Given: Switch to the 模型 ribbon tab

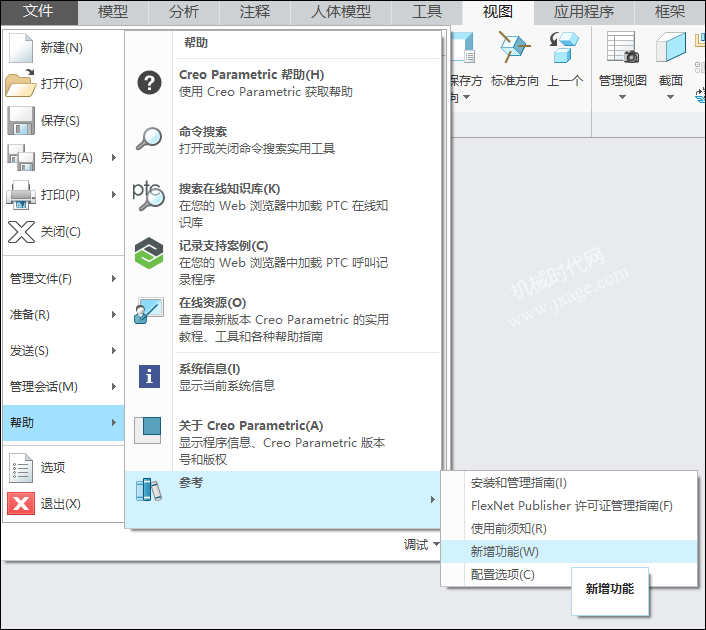Looking at the screenshot, I should pos(113,12).
